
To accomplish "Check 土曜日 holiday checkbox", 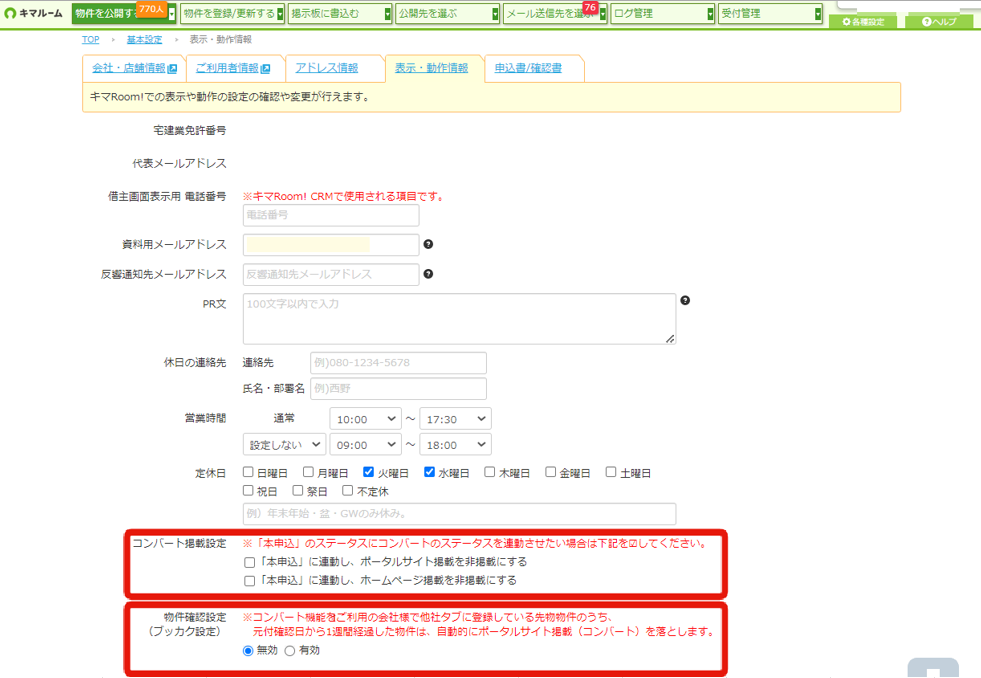I will 611,472.
